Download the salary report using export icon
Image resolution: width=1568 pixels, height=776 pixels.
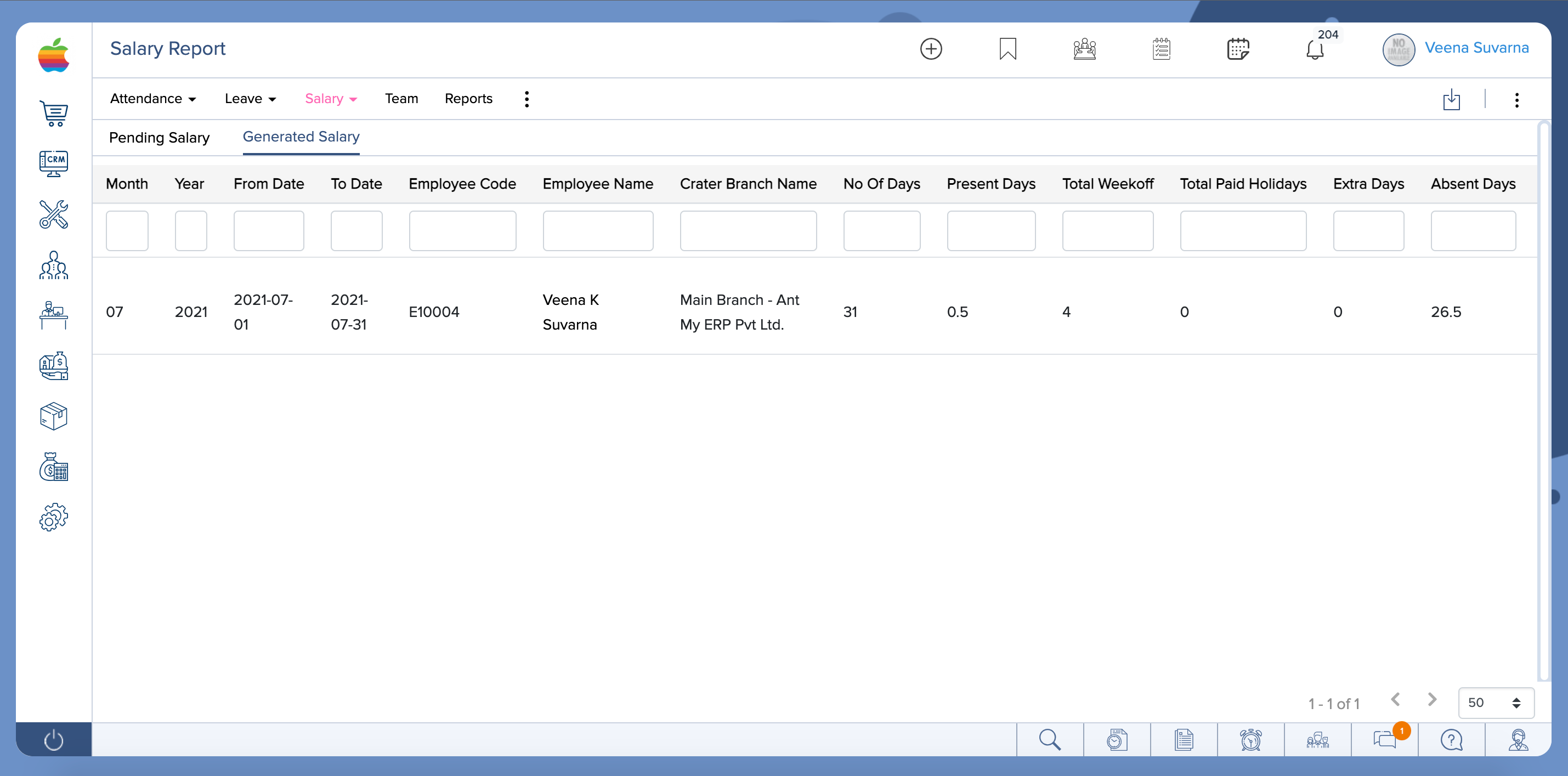pyautogui.click(x=1452, y=99)
